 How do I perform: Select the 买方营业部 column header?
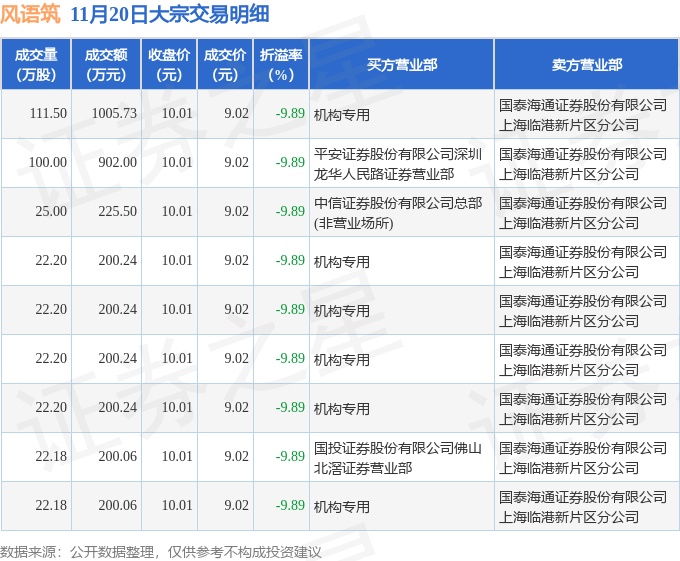point(402,65)
